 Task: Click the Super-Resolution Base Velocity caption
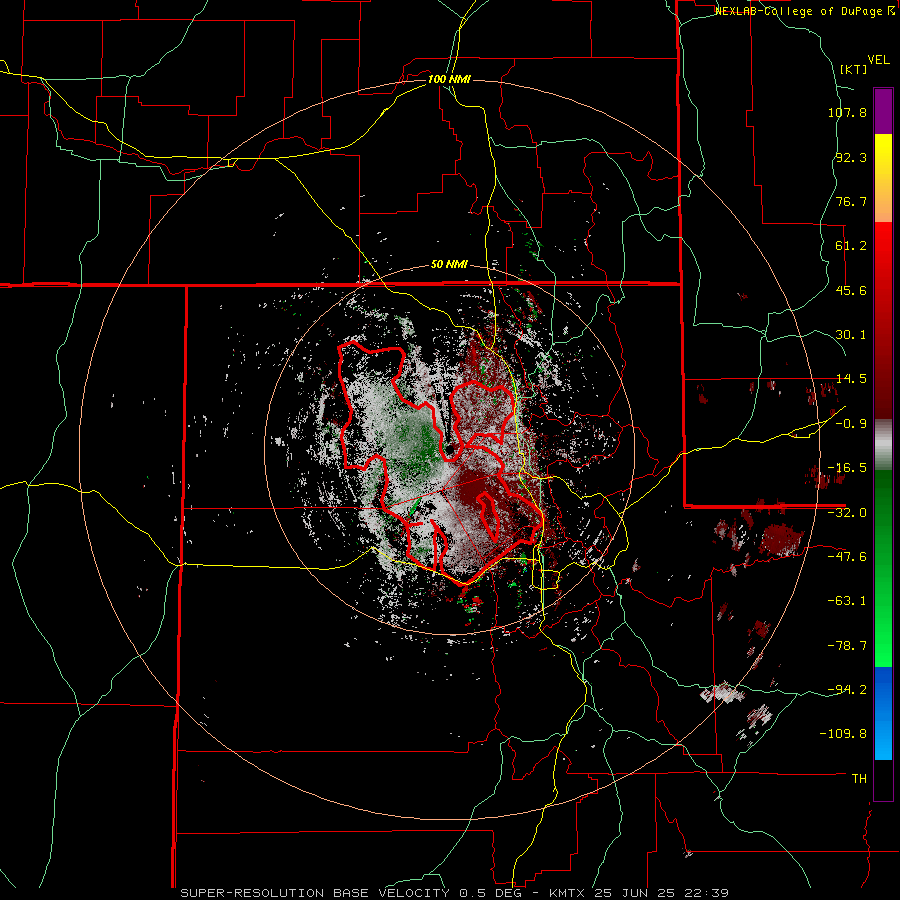(x=455, y=893)
